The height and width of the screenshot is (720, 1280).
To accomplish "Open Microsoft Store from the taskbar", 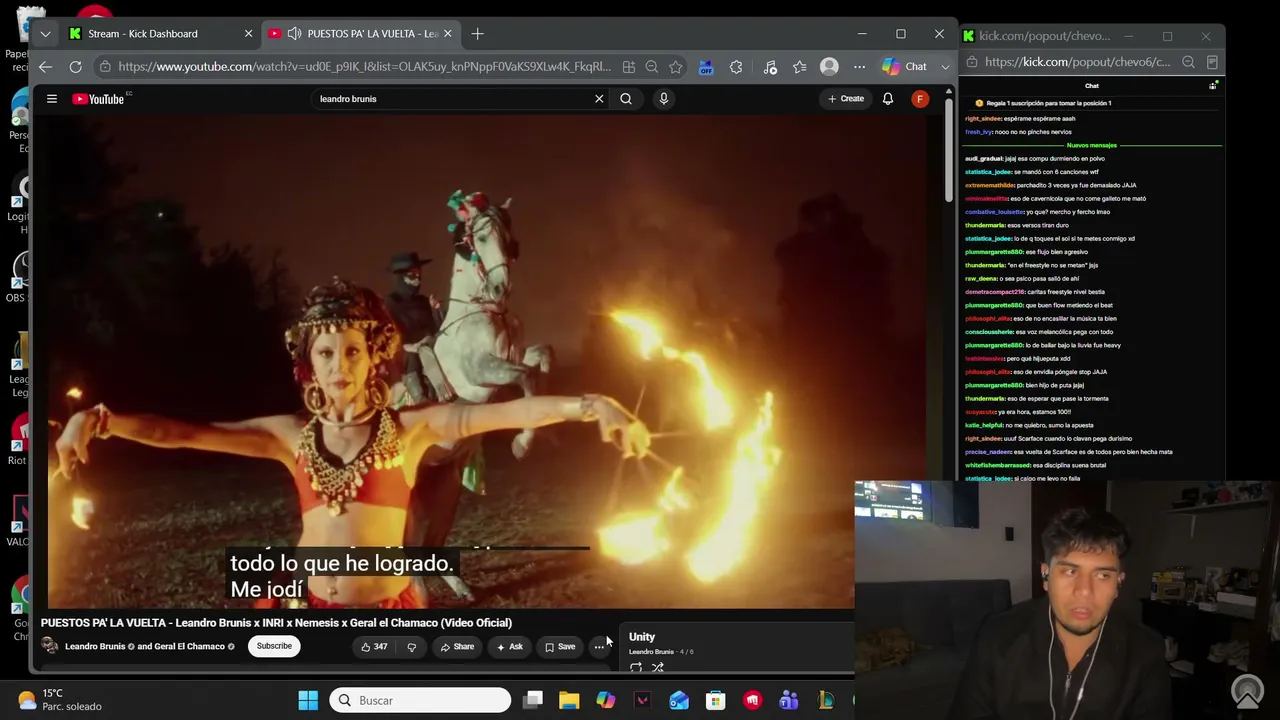I will click(715, 701).
